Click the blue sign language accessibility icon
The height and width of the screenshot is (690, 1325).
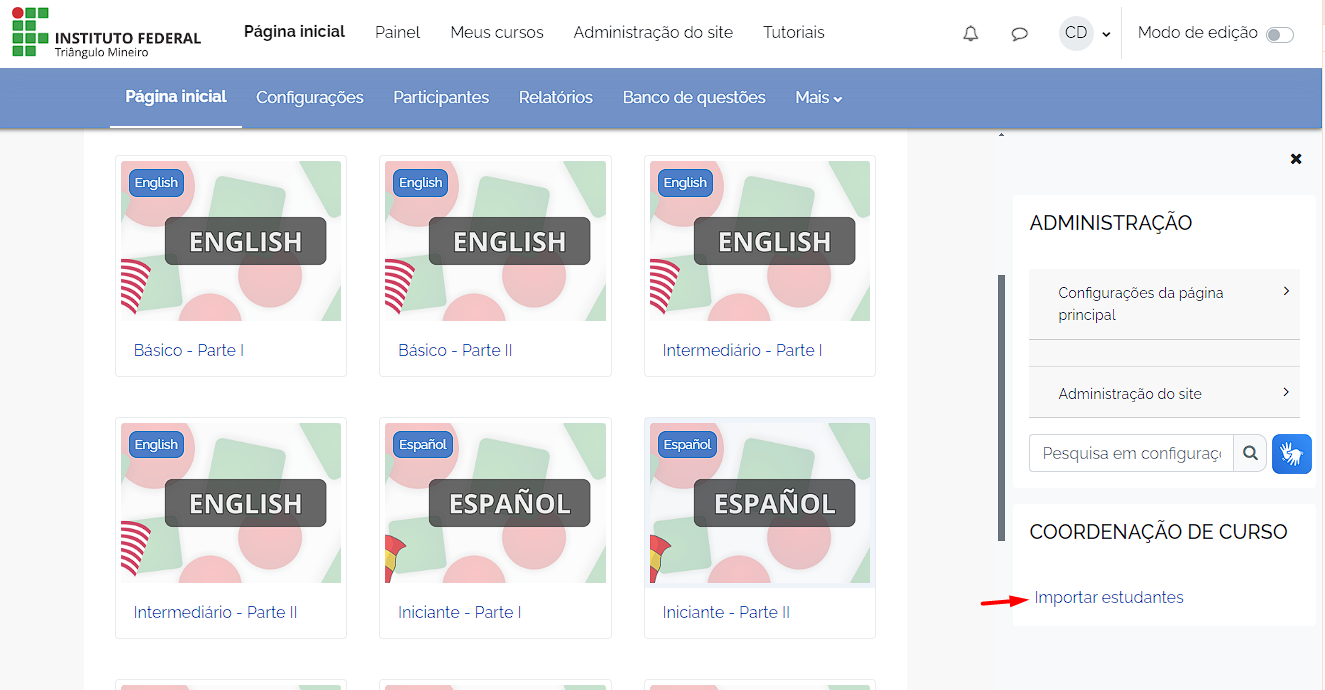1292,453
